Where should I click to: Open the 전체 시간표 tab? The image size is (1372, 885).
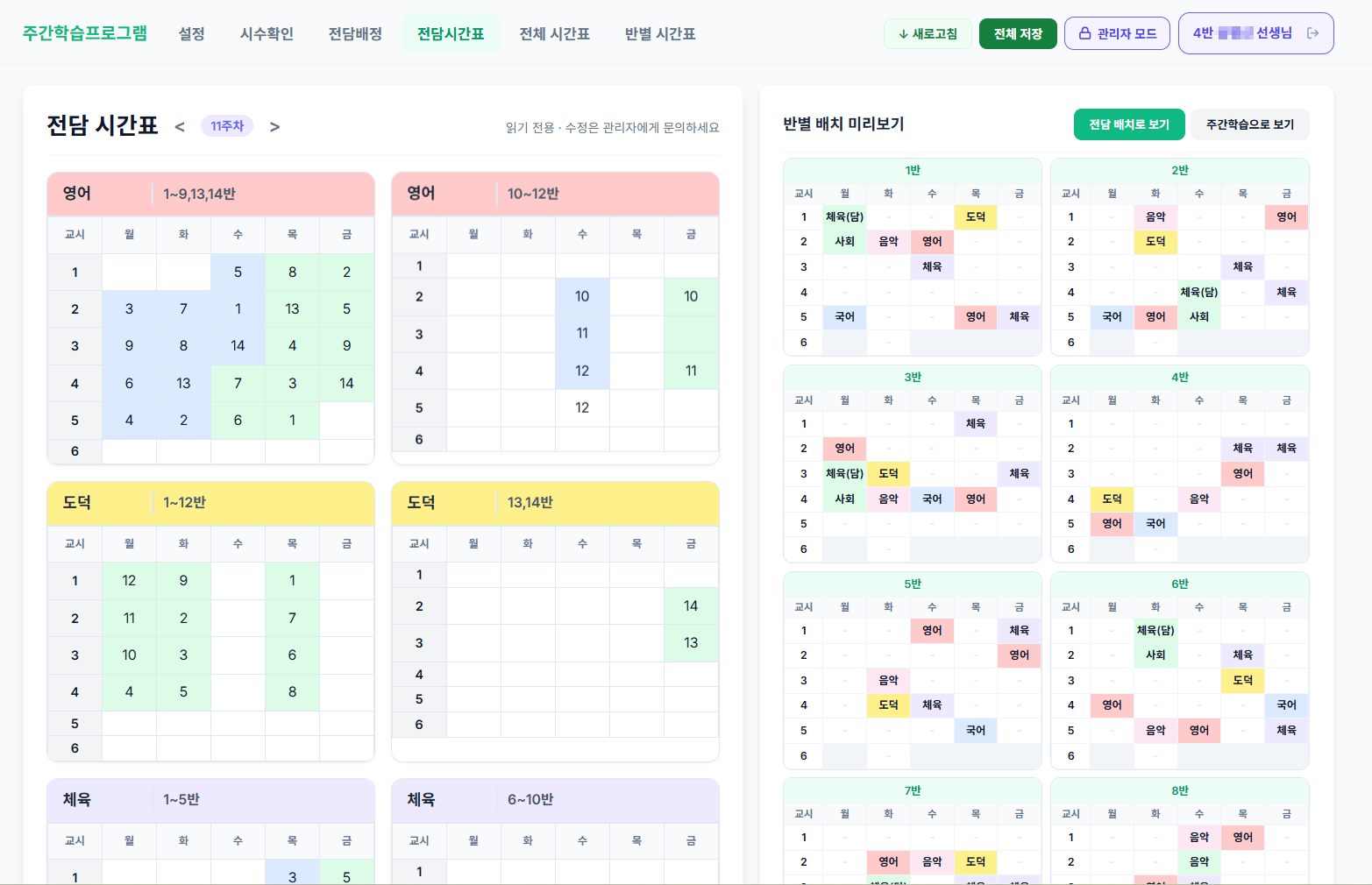pyautogui.click(x=554, y=33)
